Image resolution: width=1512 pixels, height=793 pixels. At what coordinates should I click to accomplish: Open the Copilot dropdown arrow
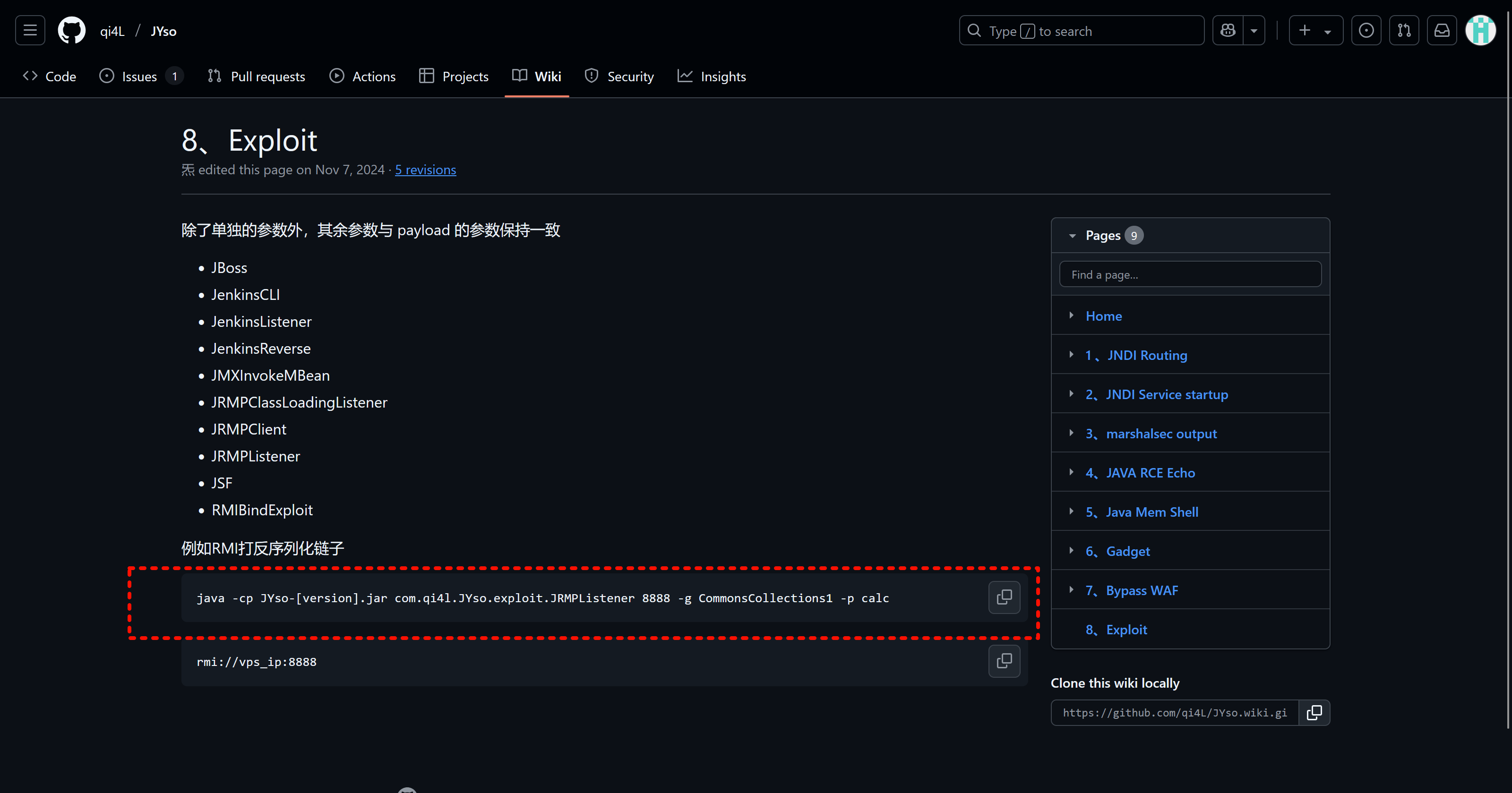[1254, 31]
